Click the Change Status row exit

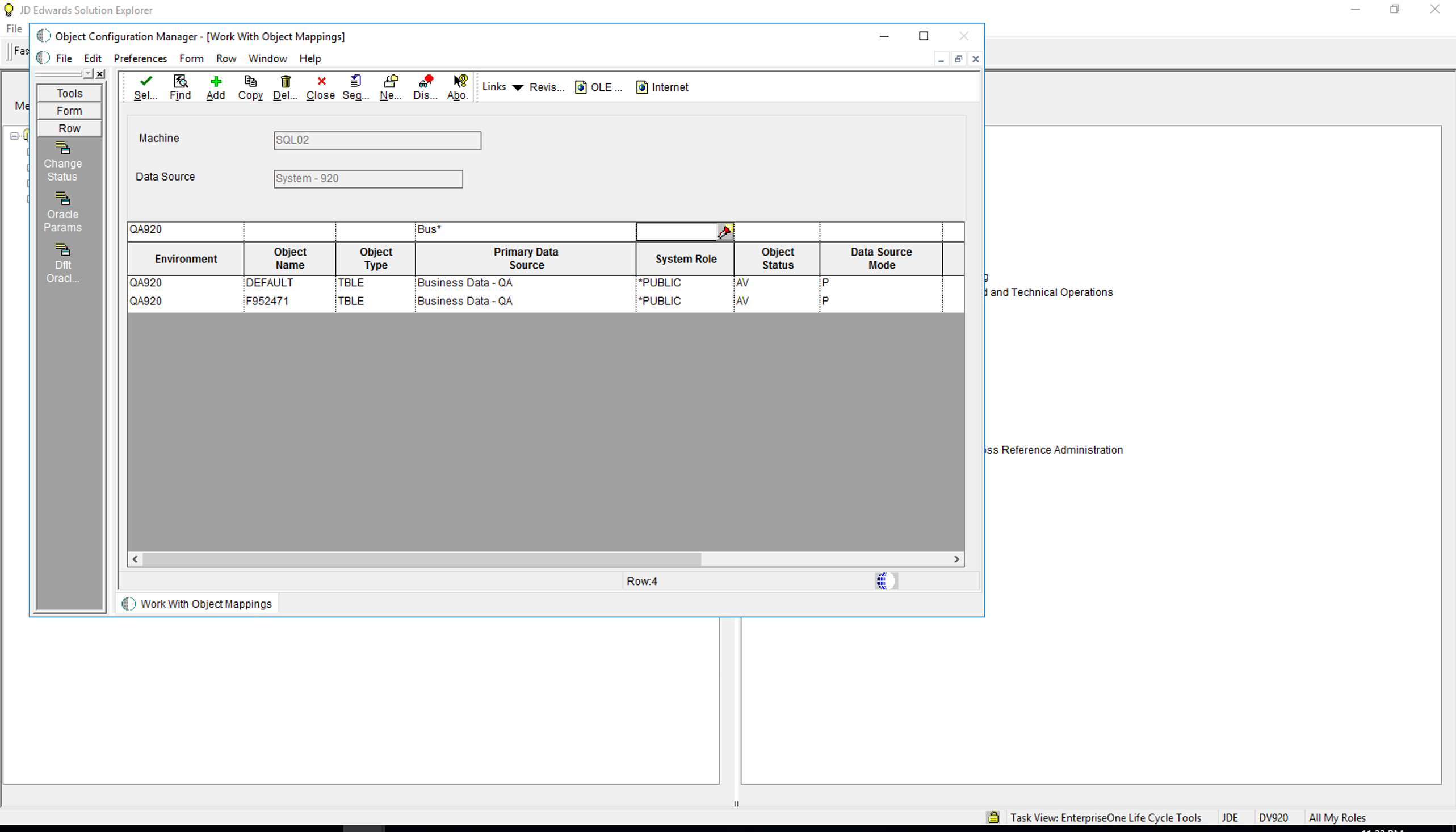click(x=63, y=162)
